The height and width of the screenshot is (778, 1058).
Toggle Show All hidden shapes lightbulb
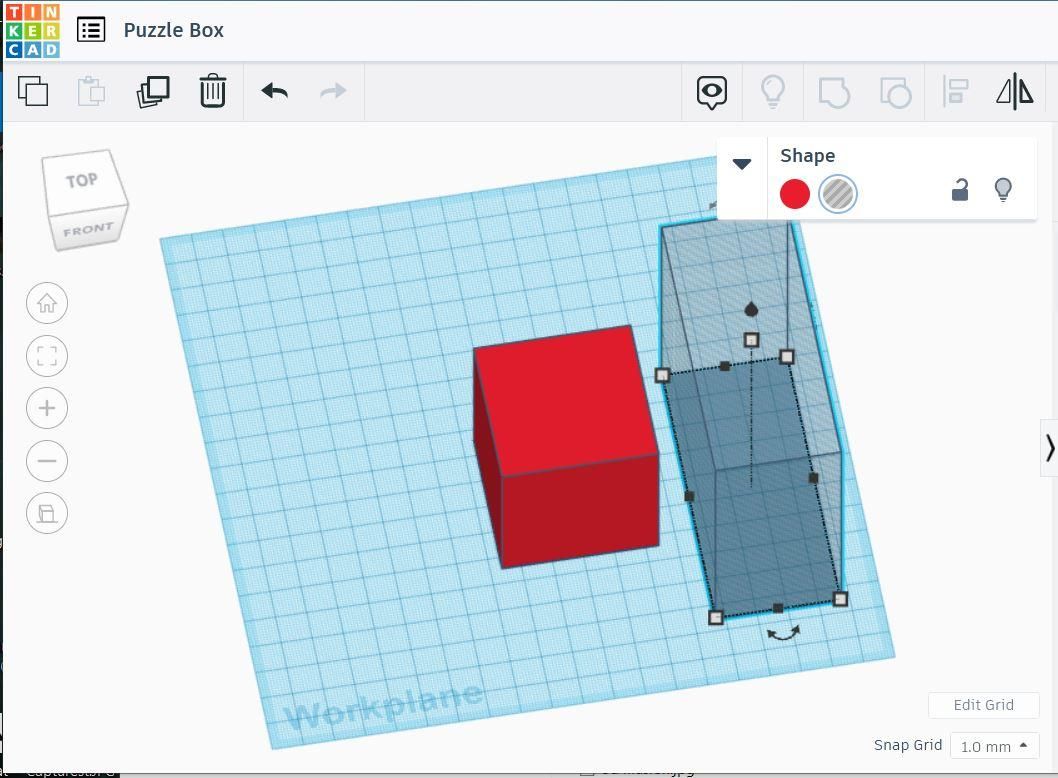tap(772, 91)
